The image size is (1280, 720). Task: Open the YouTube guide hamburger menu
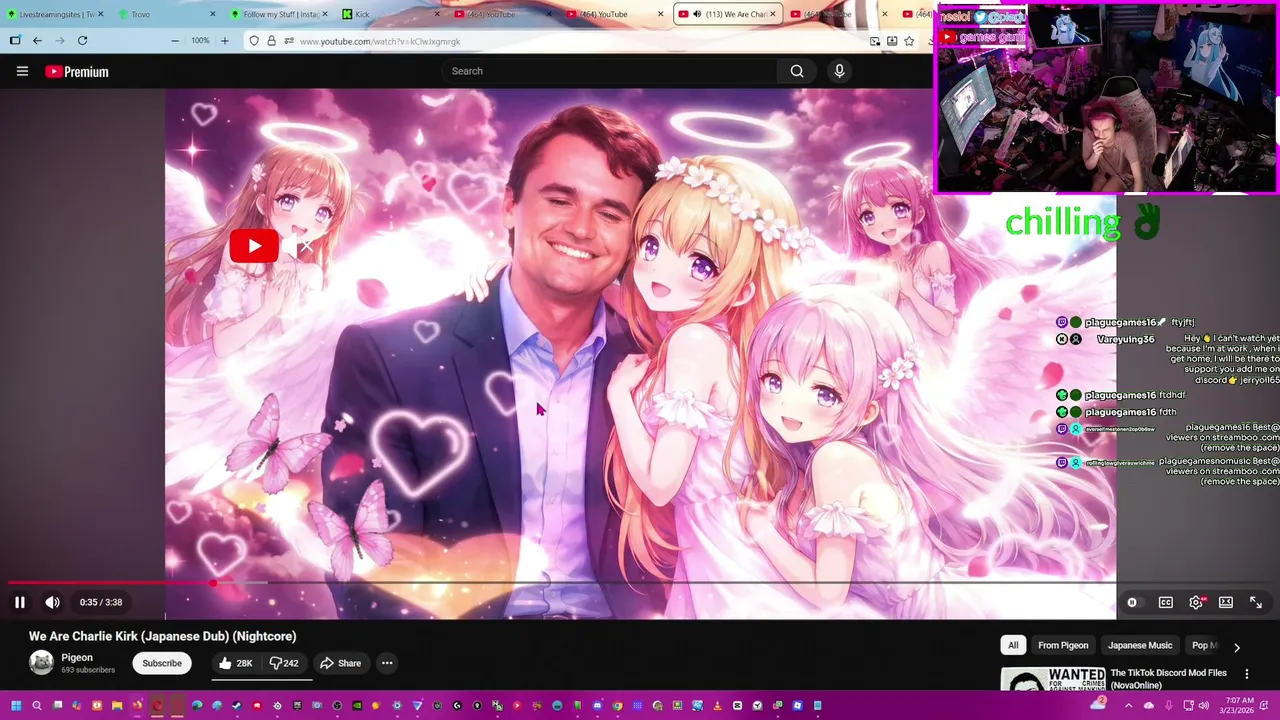tap(22, 71)
